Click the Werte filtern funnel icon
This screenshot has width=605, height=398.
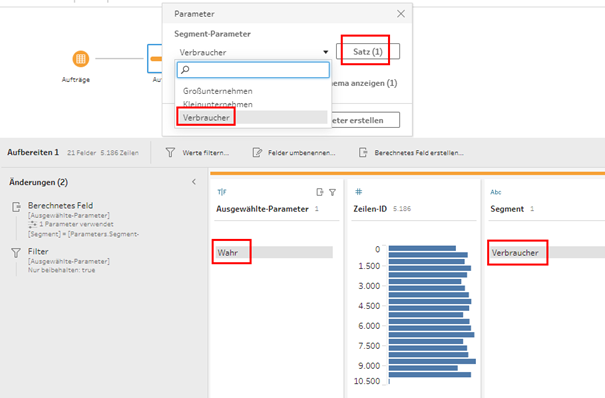pyautogui.click(x=170, y=153)
